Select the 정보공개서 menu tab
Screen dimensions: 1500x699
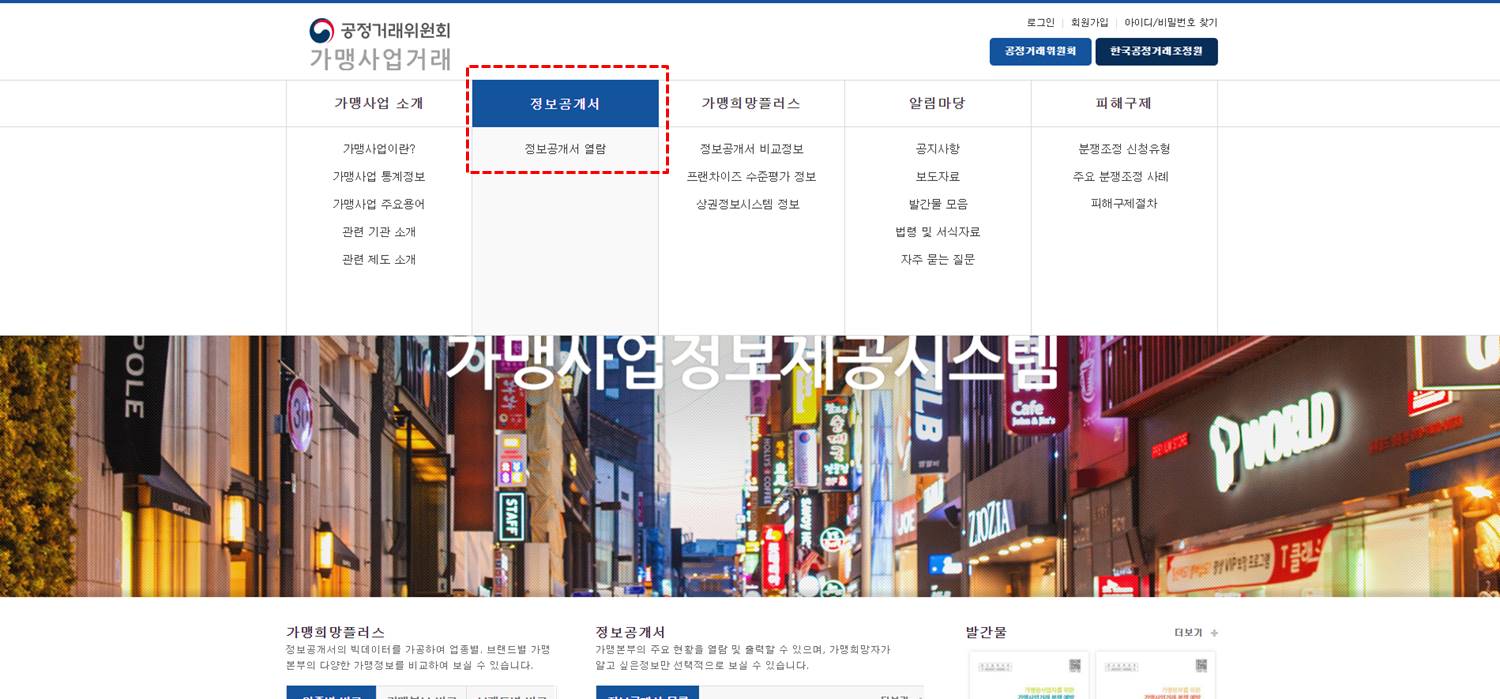565,103
